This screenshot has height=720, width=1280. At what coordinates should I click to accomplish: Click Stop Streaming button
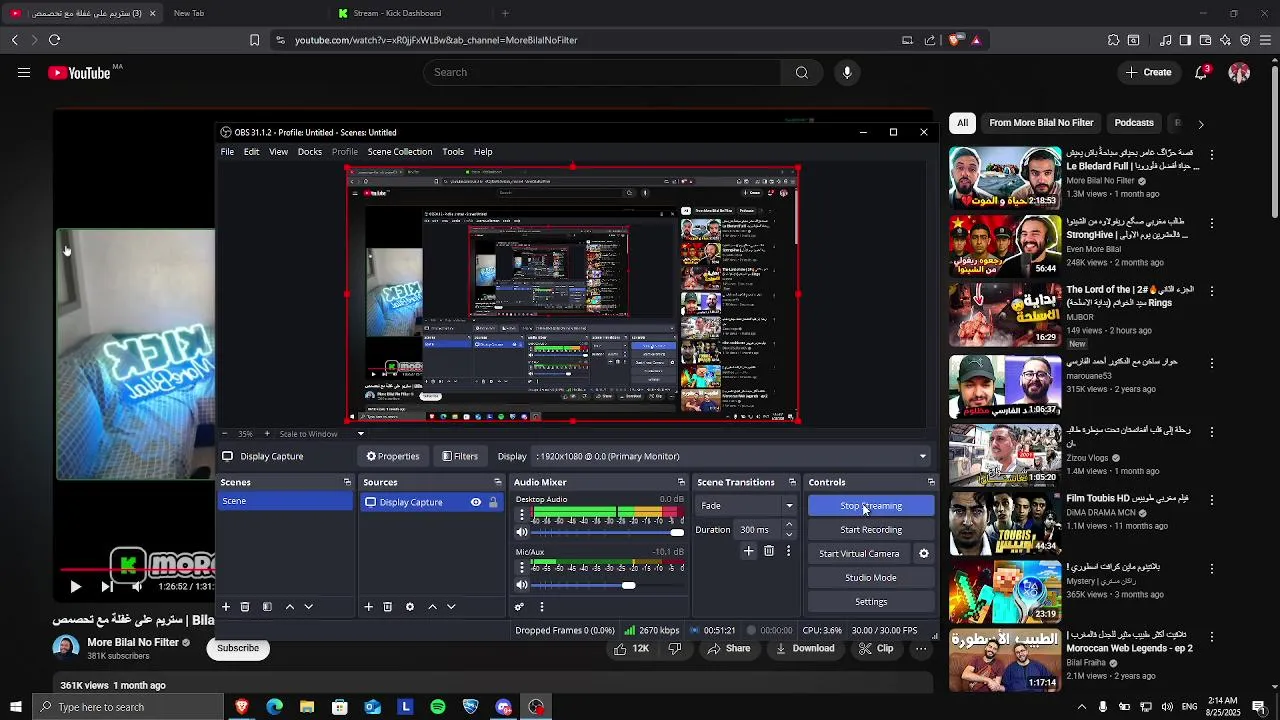click(871, 506)
